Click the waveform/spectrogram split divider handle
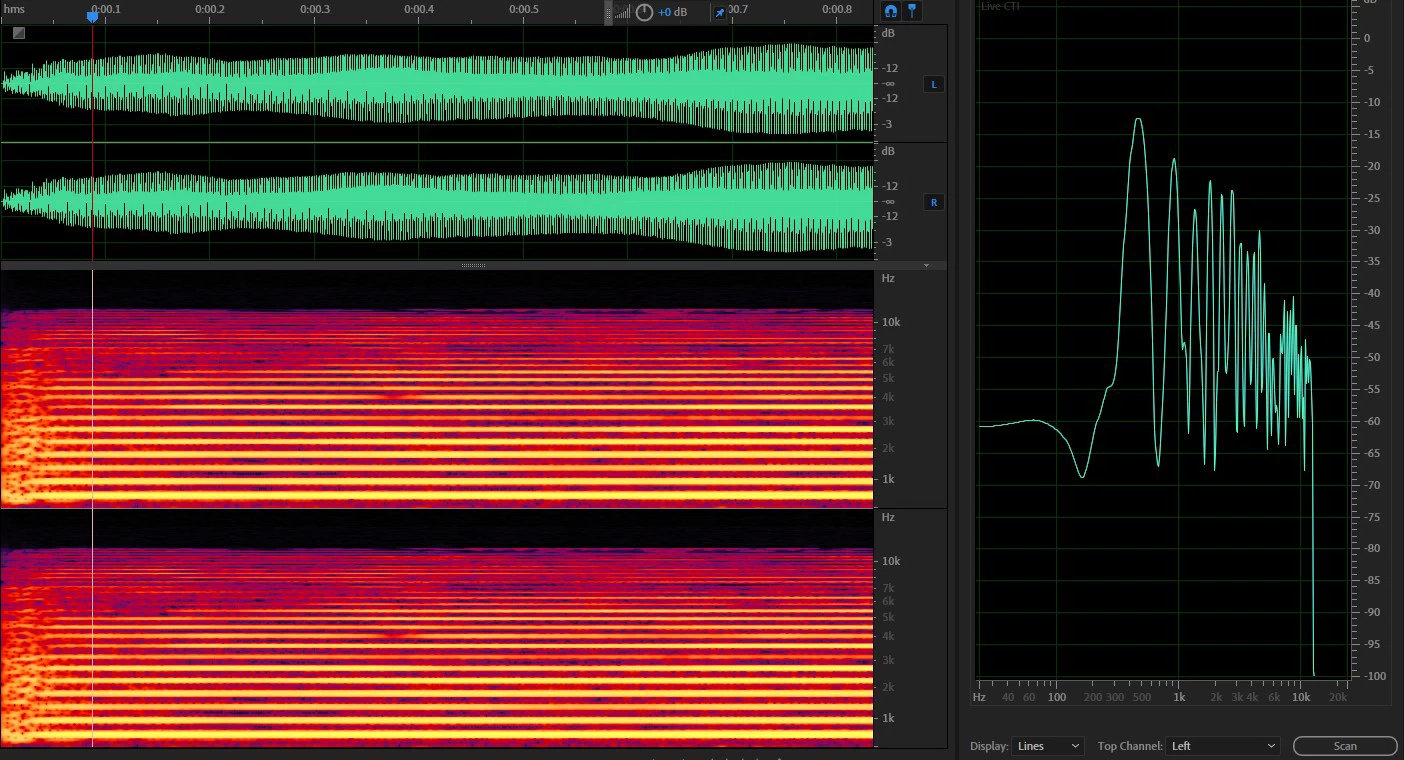The image size is (1404, 760). click(x=474, y=266)
